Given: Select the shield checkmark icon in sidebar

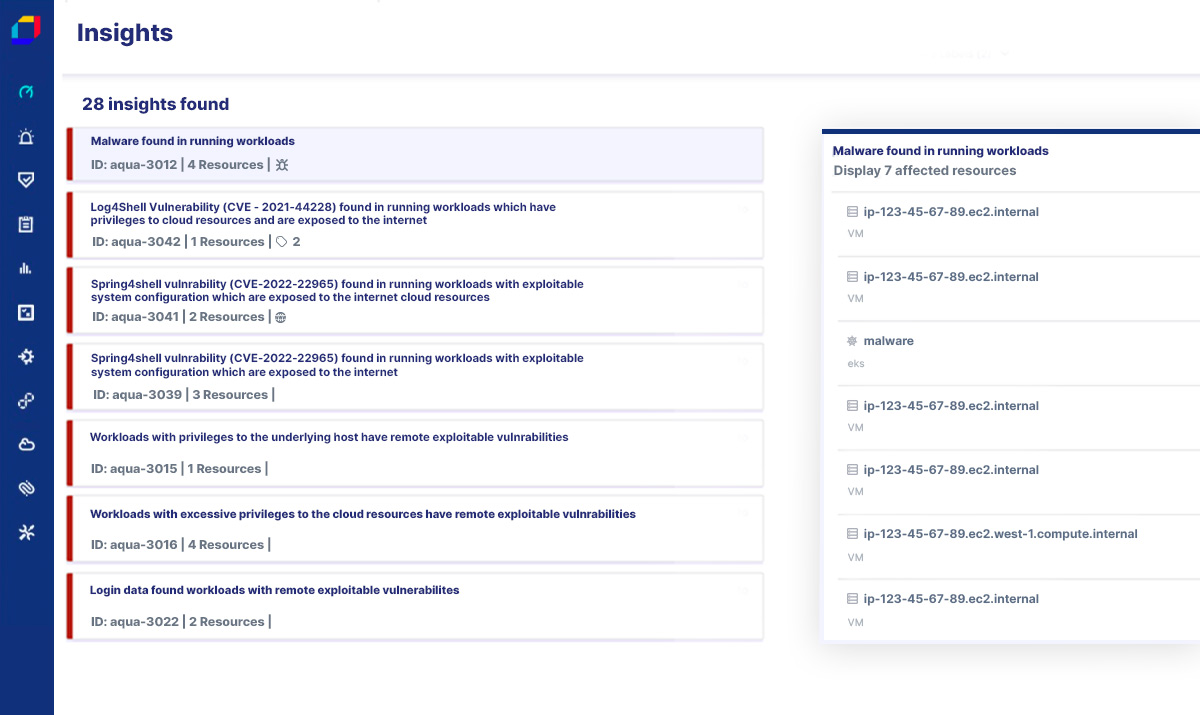Looking at the screenshot, I should pyautogui.click(x=27, y=180).
